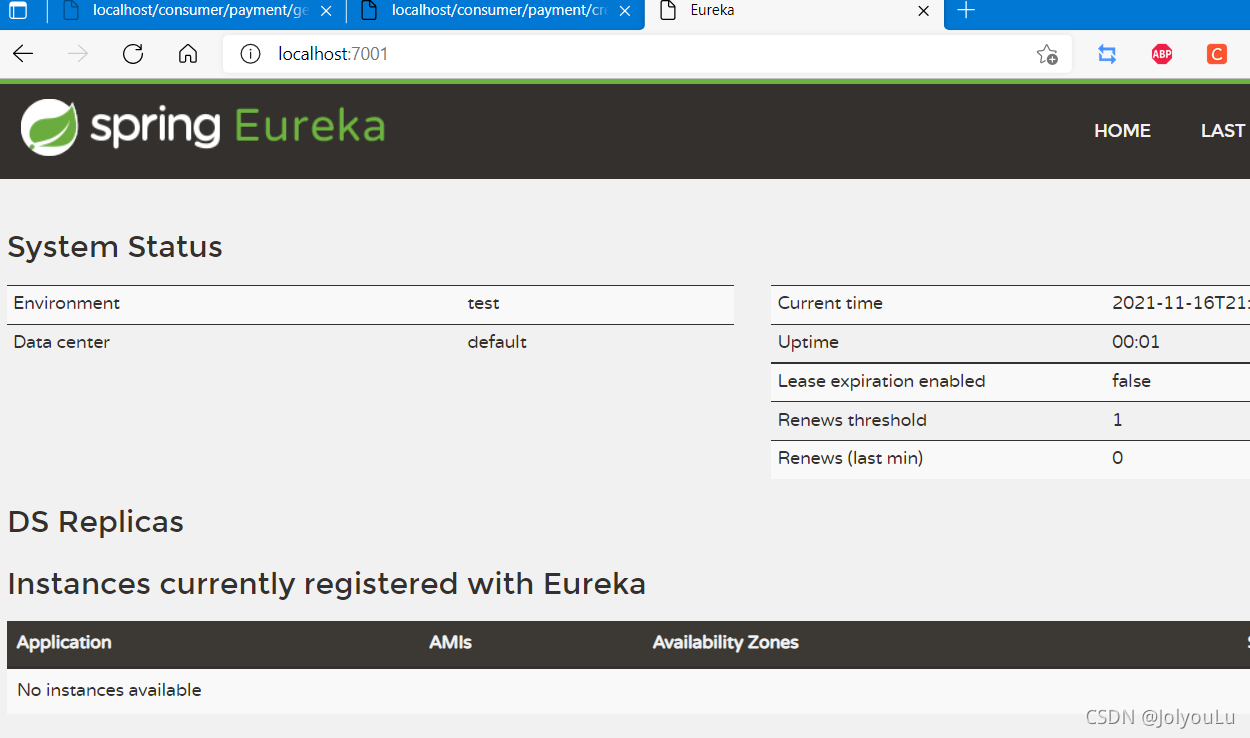The height and width of the screenshot is (738, 1250).
Task: Select the Renews threshold value 1
Action: click(1117, 420)
